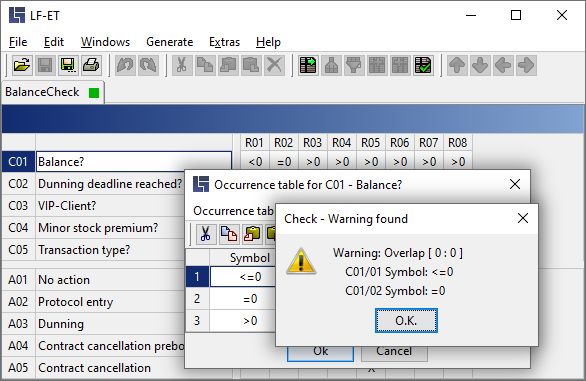
Task: Select condition 'Transaction type?'
Action: [110, 250]
